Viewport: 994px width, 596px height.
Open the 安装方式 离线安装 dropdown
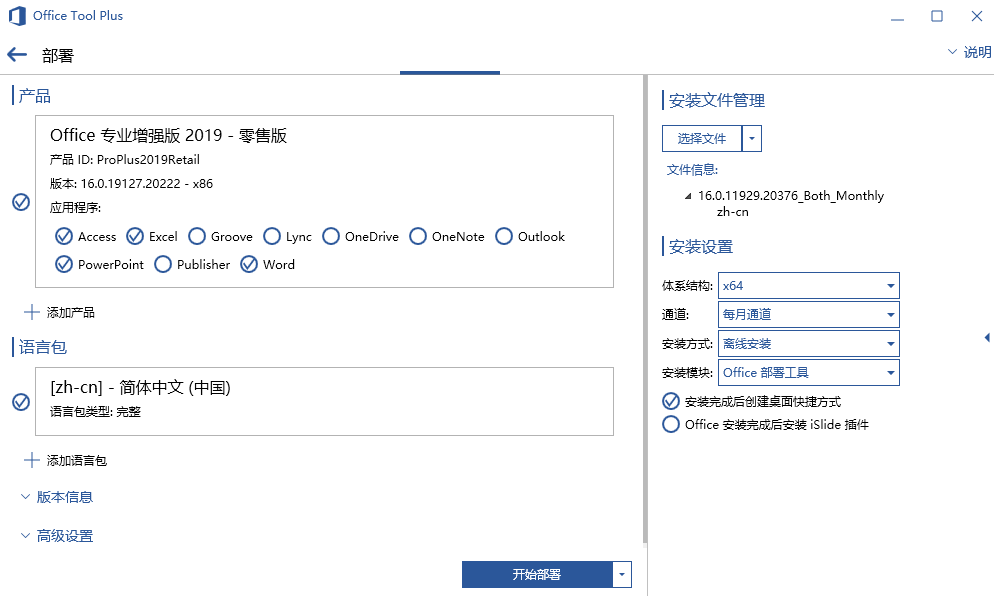(808, 344)
